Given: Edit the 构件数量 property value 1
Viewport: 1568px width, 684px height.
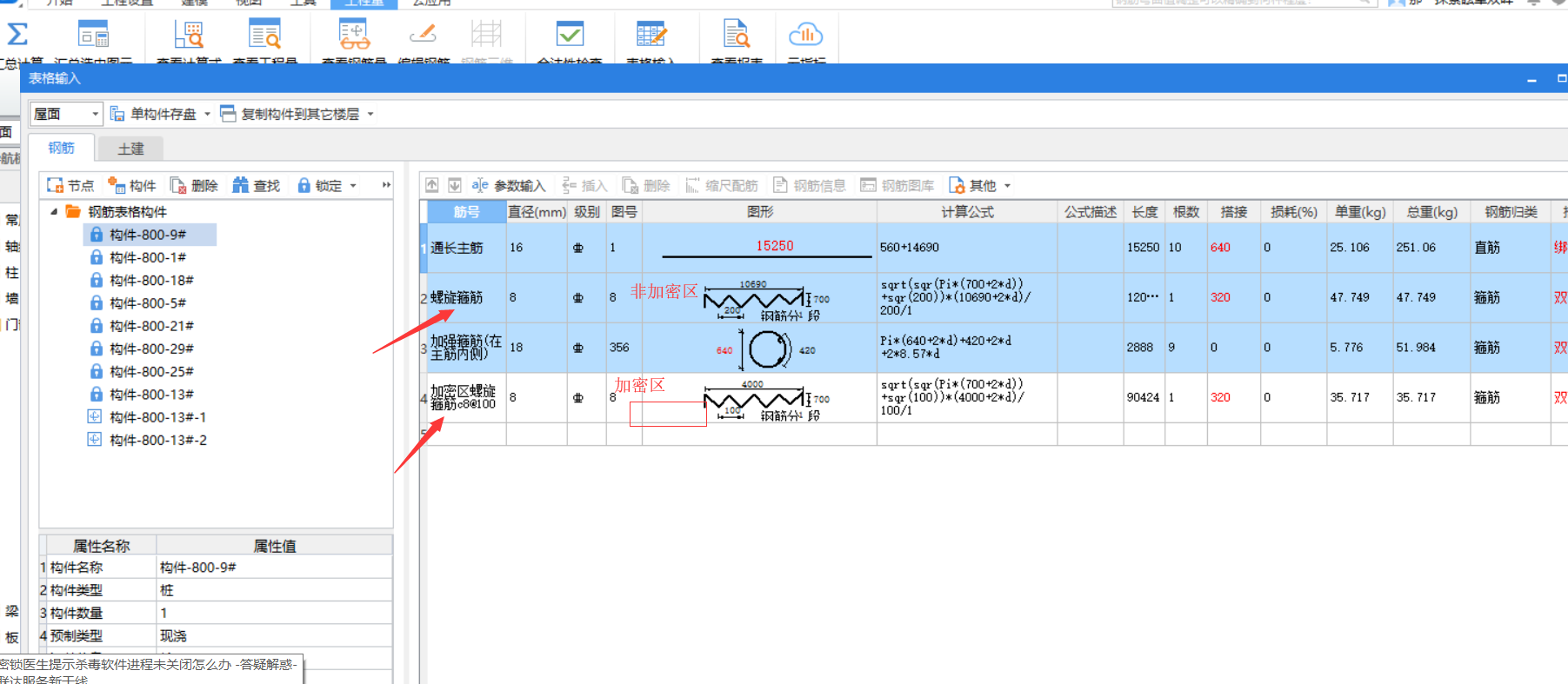Looking at the screenshot, I should (274, 613).
